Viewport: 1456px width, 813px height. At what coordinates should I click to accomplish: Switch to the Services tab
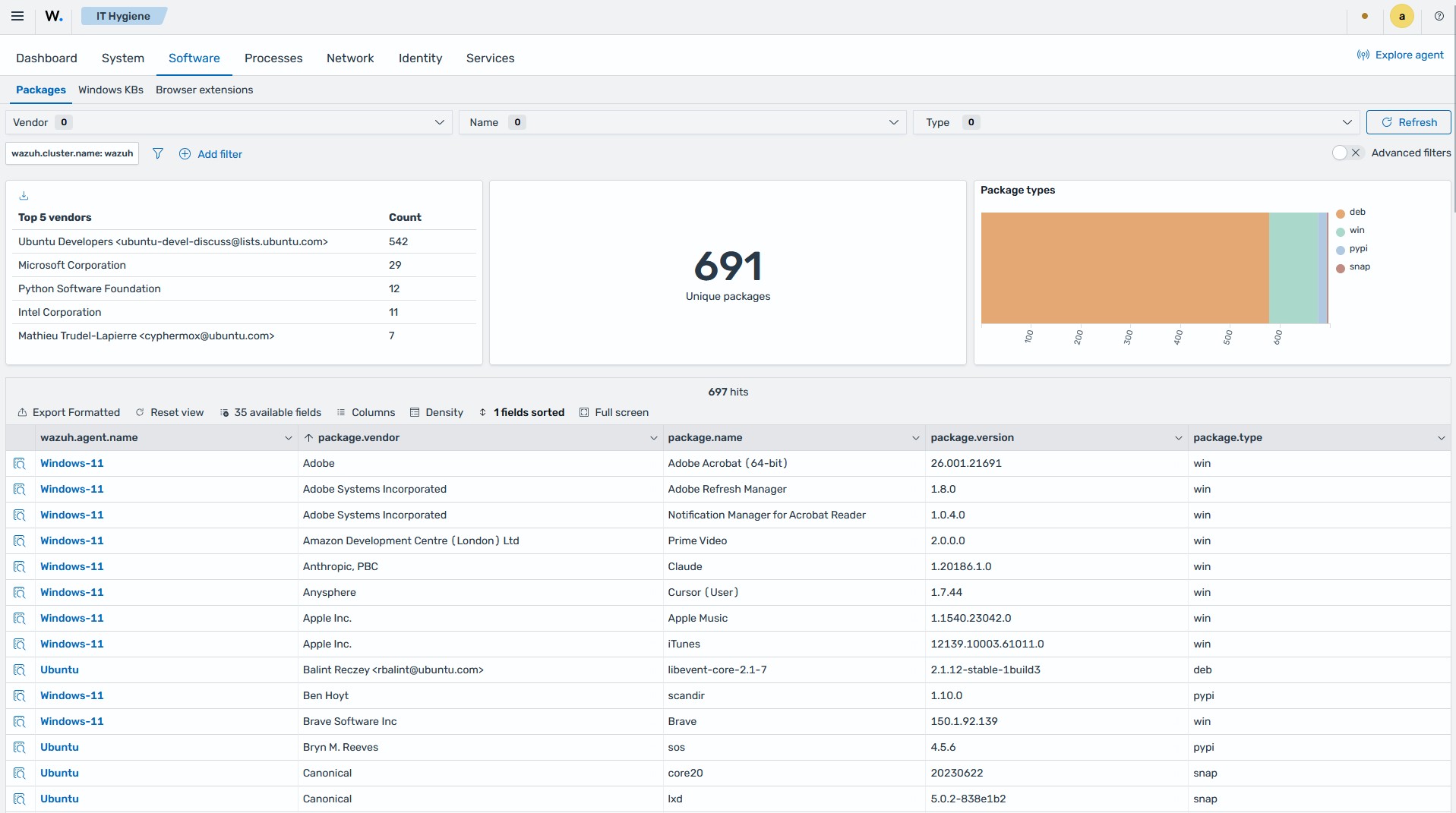coord(490,58)
